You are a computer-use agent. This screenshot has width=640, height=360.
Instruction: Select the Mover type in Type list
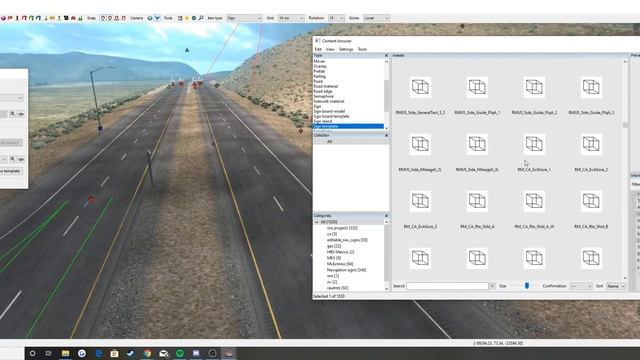(x=319, y=61)
